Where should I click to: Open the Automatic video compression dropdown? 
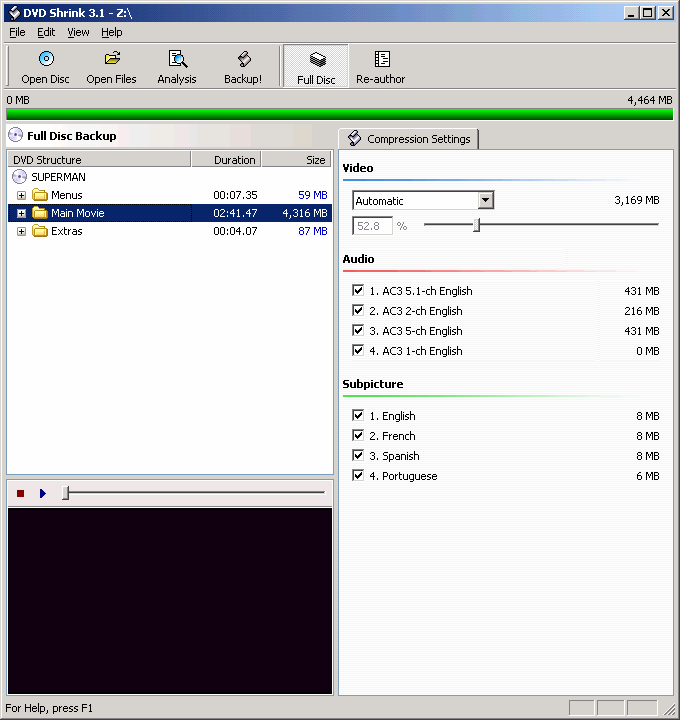[485, 200]
